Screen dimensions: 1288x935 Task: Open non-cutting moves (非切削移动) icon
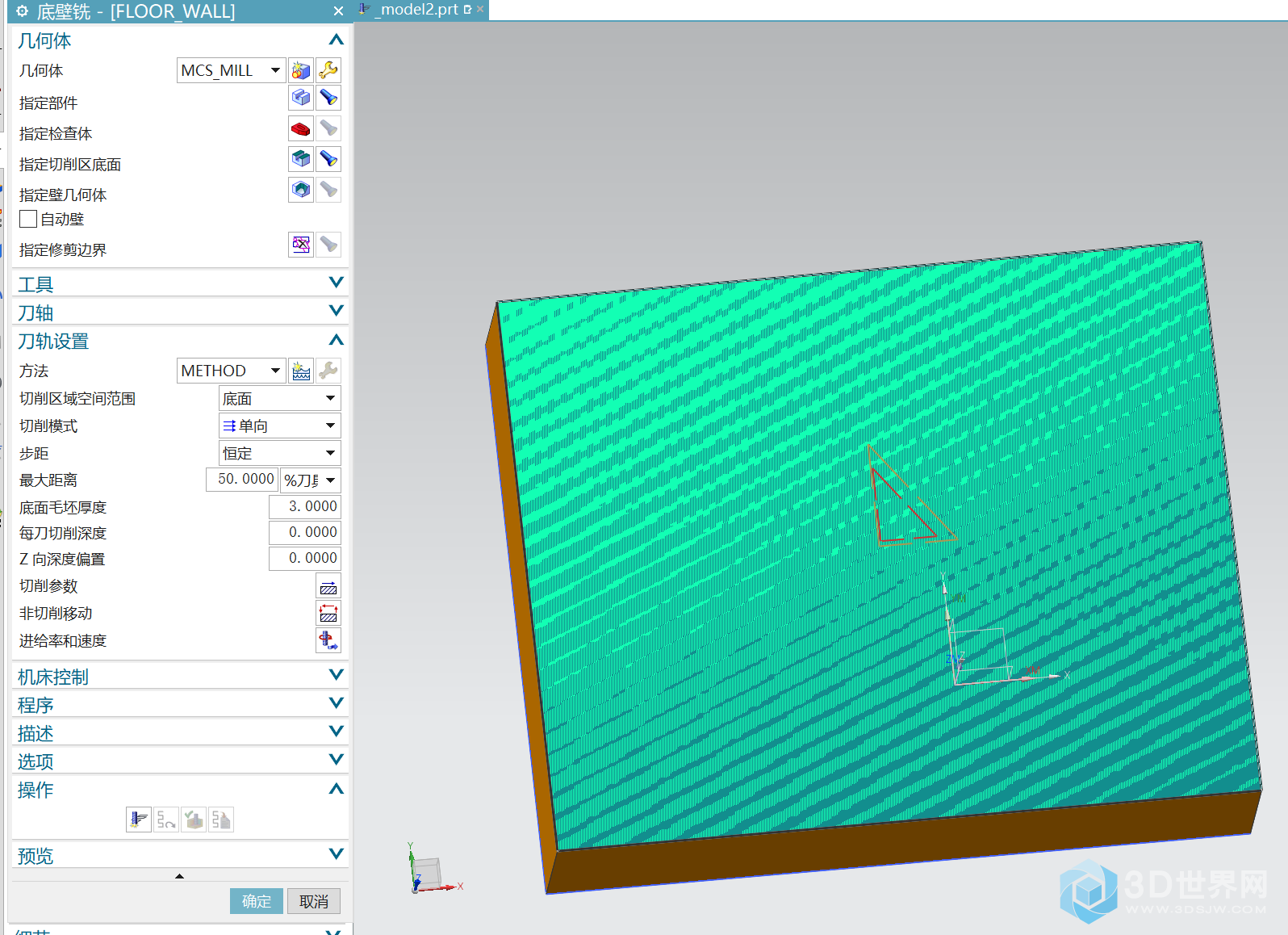pos(328,614)
